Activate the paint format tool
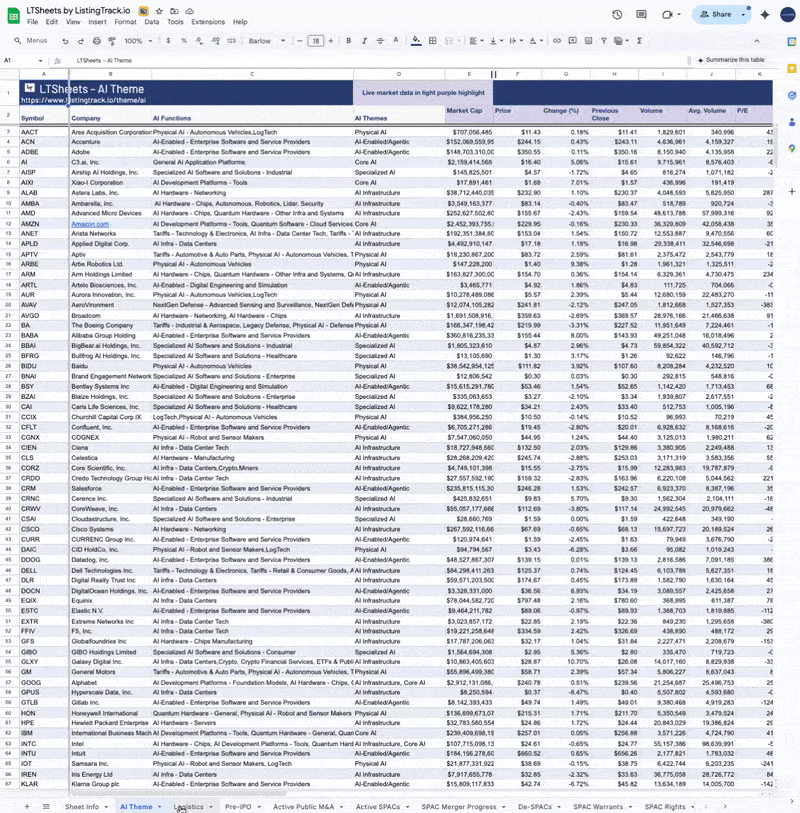 [112, 41]
